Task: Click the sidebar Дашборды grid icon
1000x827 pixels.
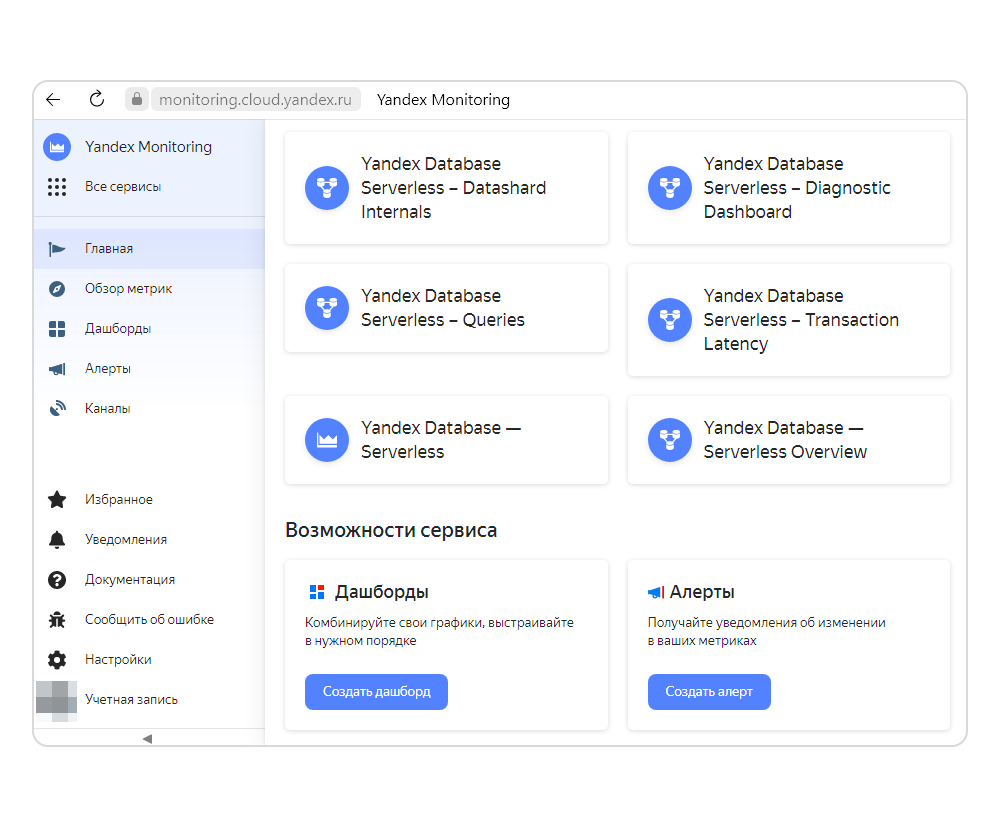Action: (57, 329)
